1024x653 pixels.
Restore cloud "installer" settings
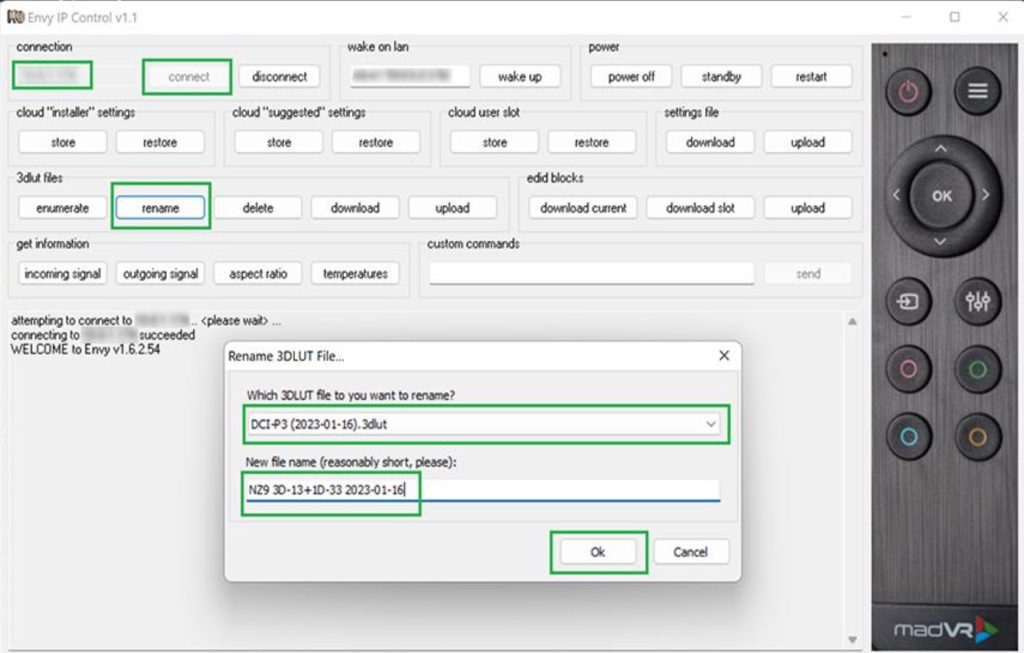tap(160, 142)
